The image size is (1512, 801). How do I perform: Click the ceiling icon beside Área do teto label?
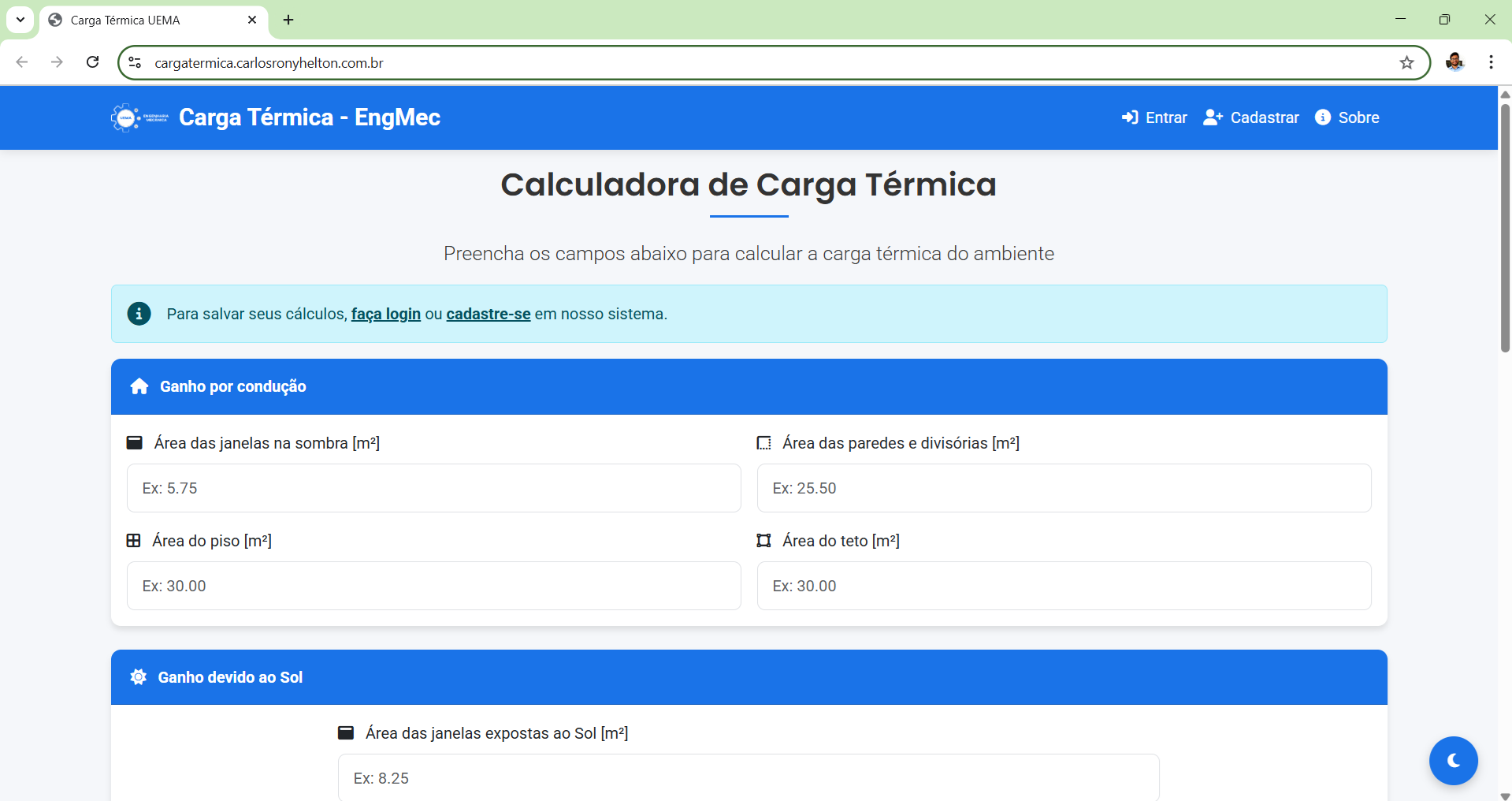764,541
